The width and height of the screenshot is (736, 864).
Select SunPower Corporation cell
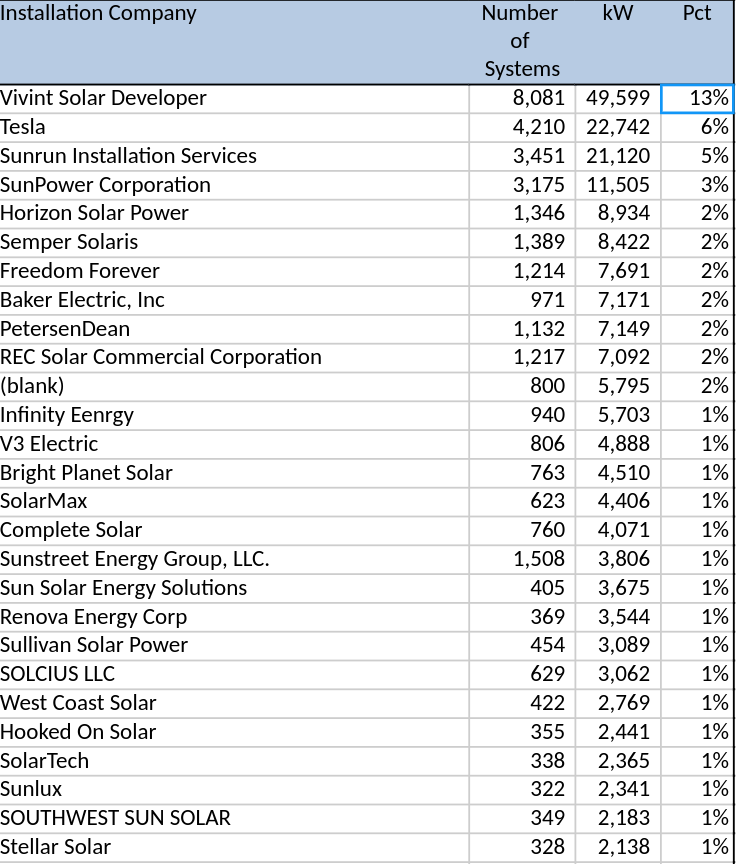pyautogui.click(x=234, y=185)
